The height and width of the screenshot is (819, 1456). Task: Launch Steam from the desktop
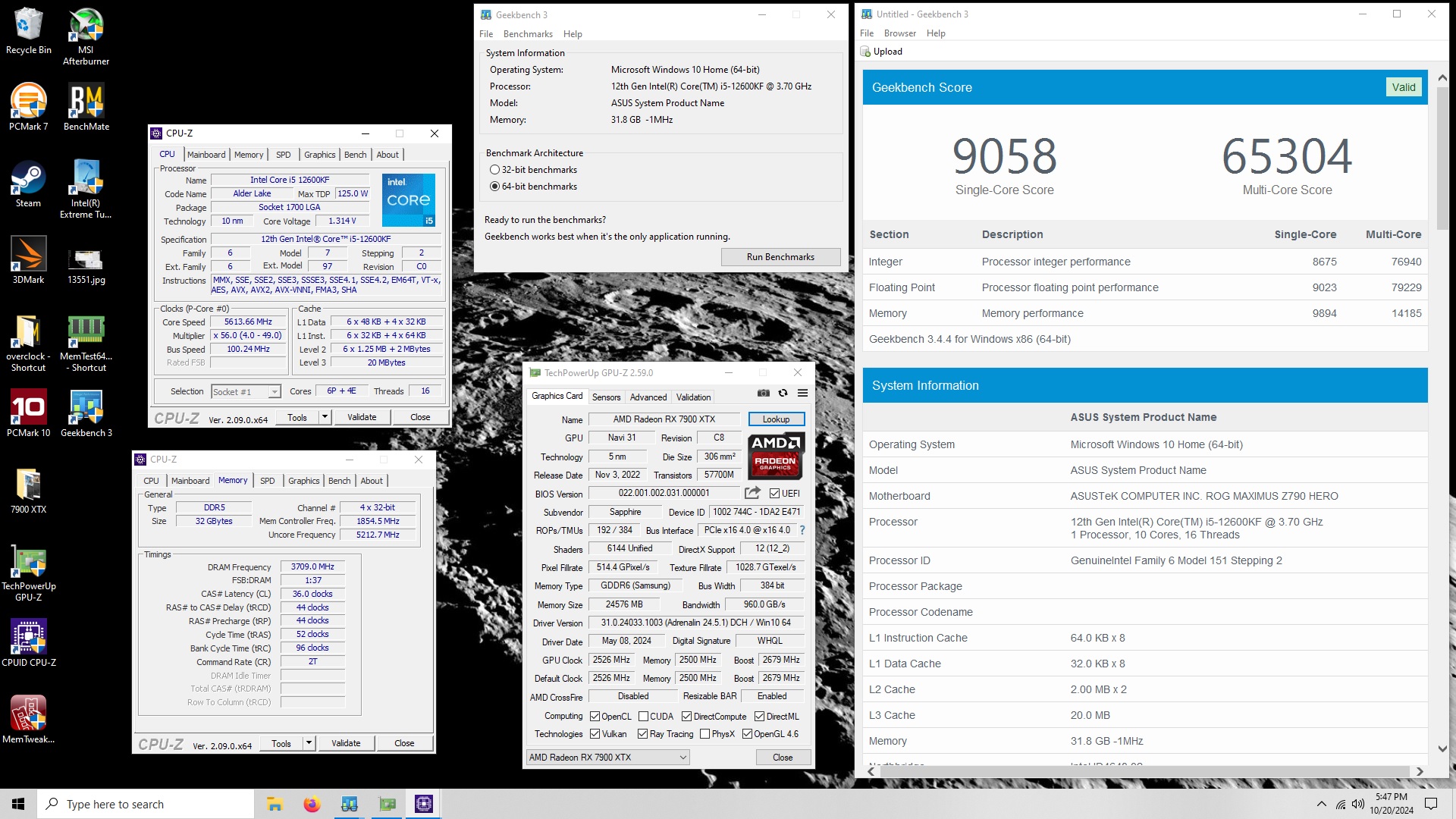29,184
